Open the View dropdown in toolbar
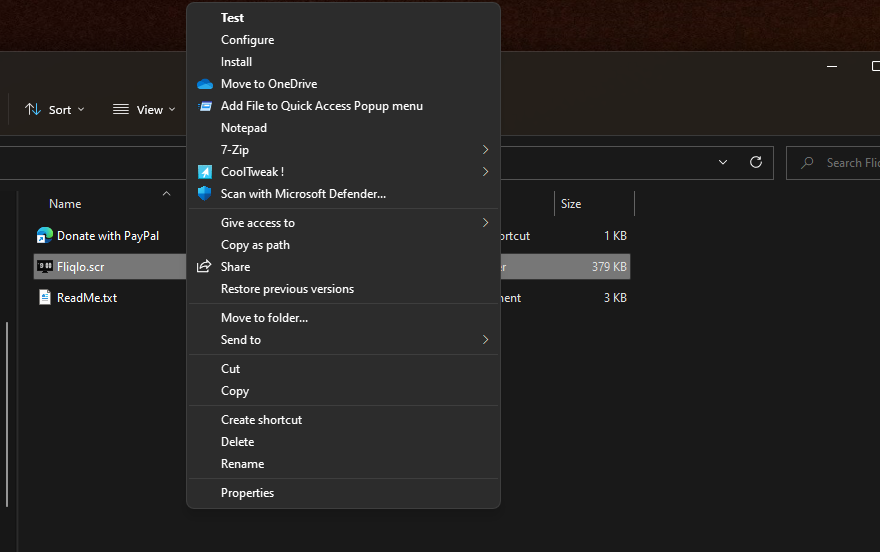This screenshot has height=552, width=880. click(144, 110)
